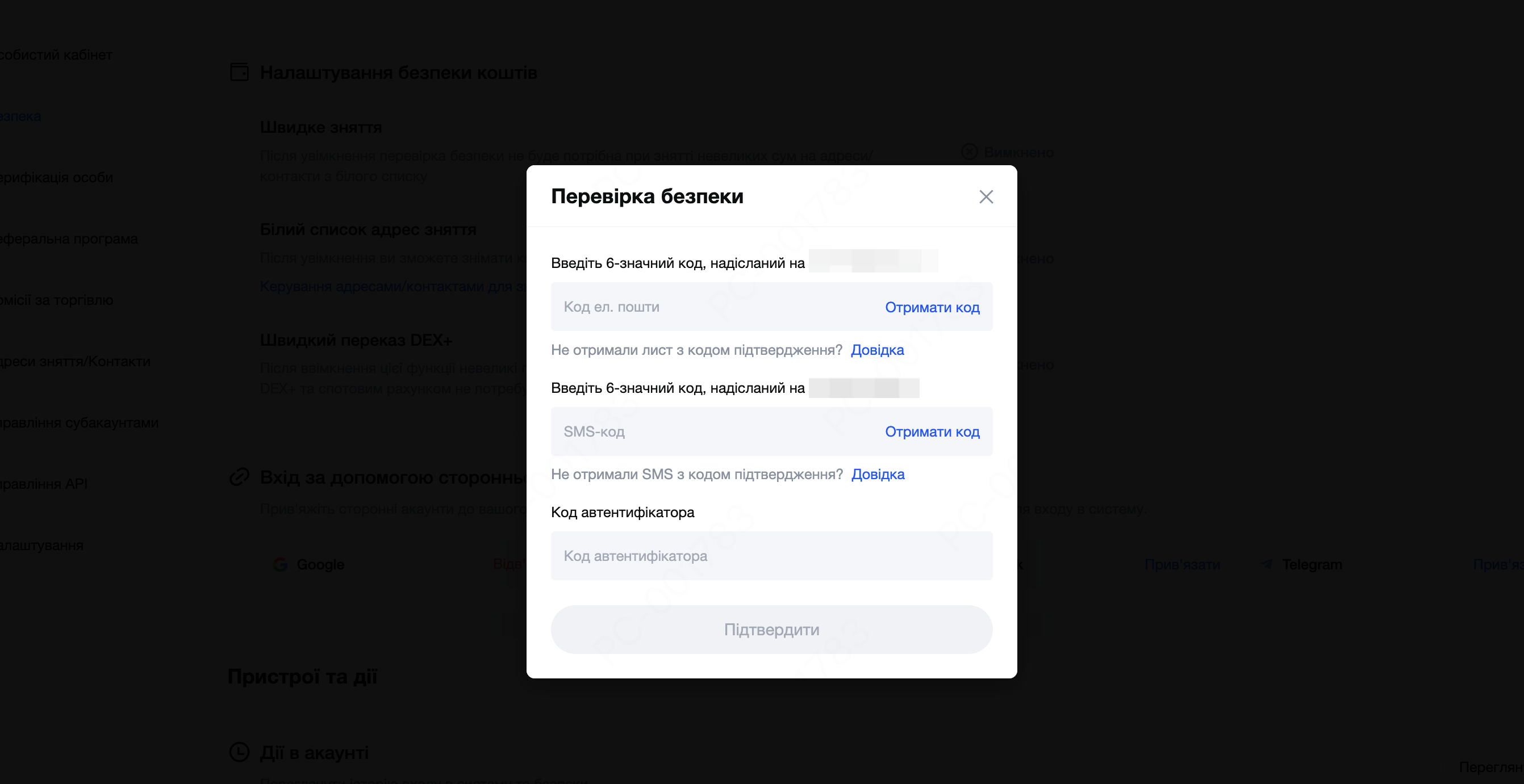Request SMS code via Отримати код

tap(932, 431)
